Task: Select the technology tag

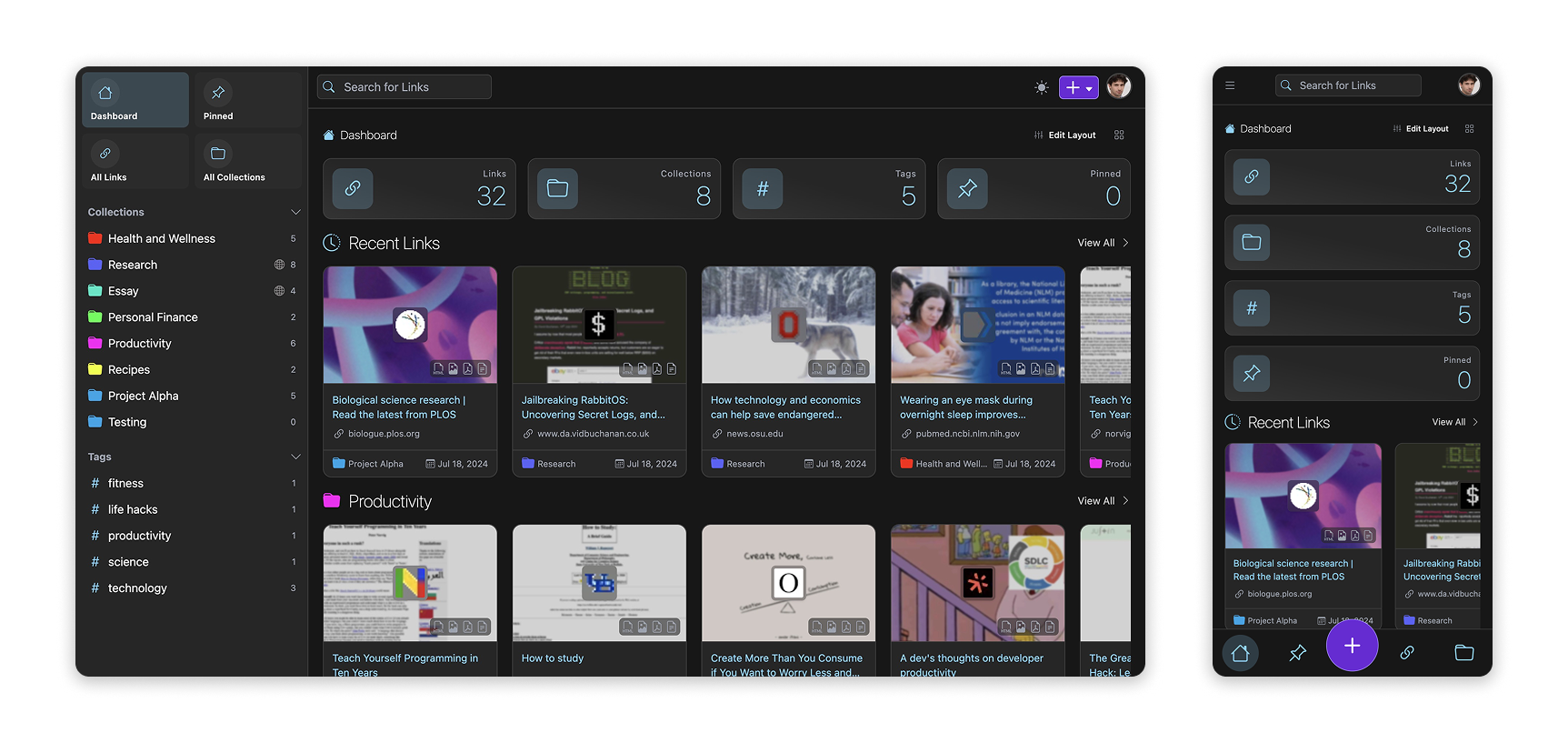Action: [137, 588]
